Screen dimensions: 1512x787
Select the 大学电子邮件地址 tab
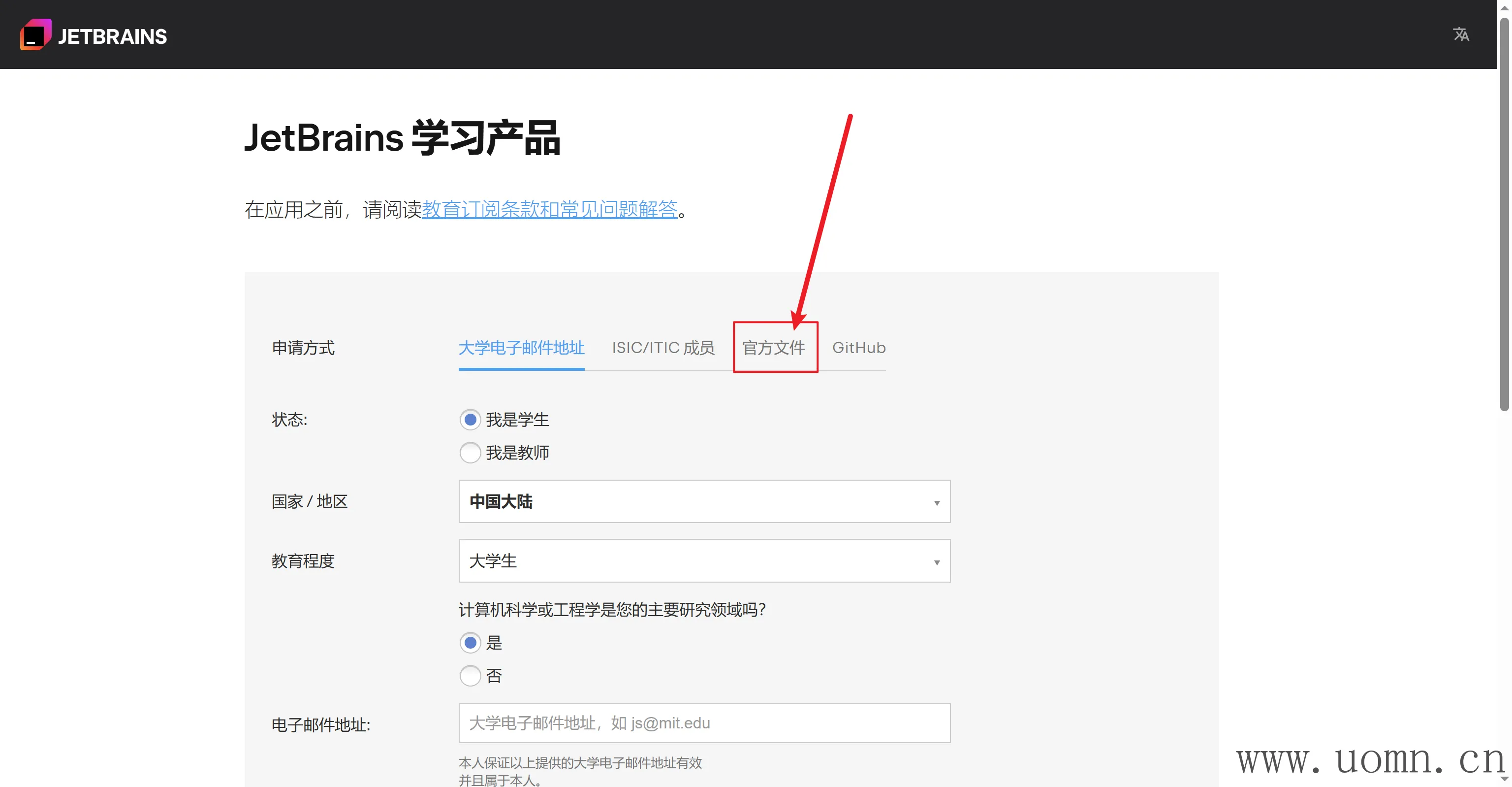coord(521,348)
